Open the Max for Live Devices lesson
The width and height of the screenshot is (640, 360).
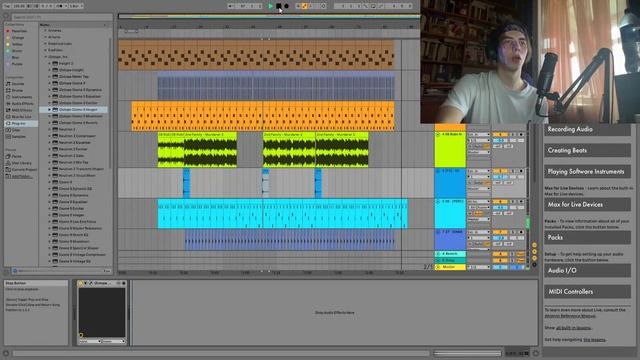tap(587, 204)
